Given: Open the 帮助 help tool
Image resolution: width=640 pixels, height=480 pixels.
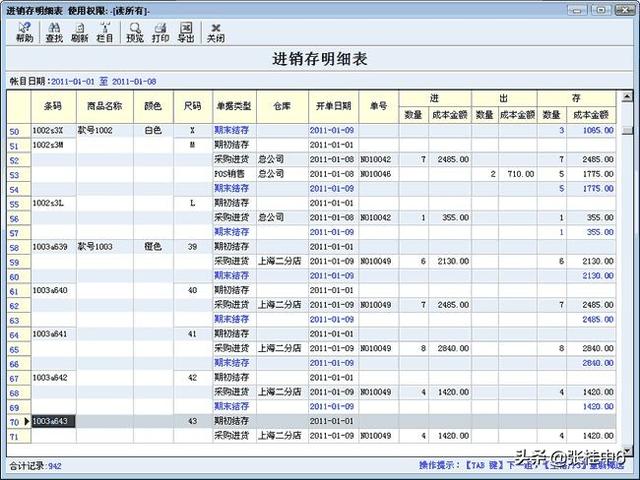Looking at the screenshot, I should (x=24, y=32).
